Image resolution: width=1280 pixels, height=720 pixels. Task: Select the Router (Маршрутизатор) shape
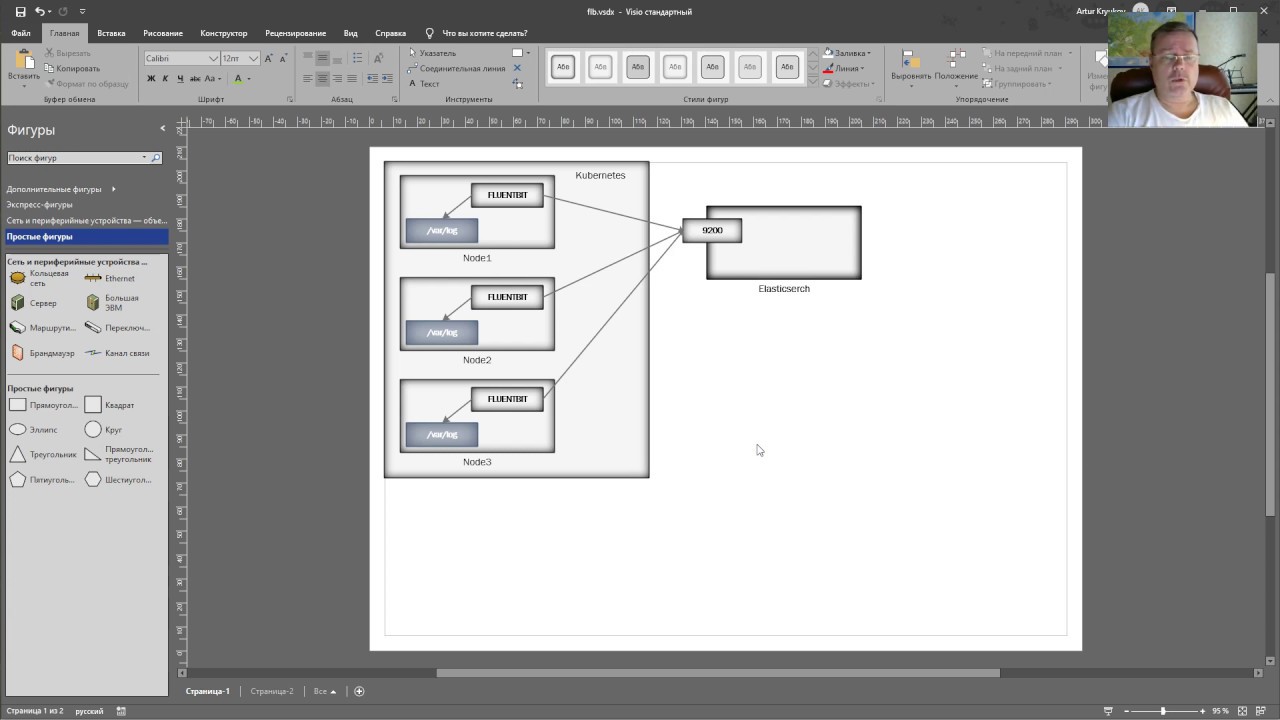pos(42,328)
